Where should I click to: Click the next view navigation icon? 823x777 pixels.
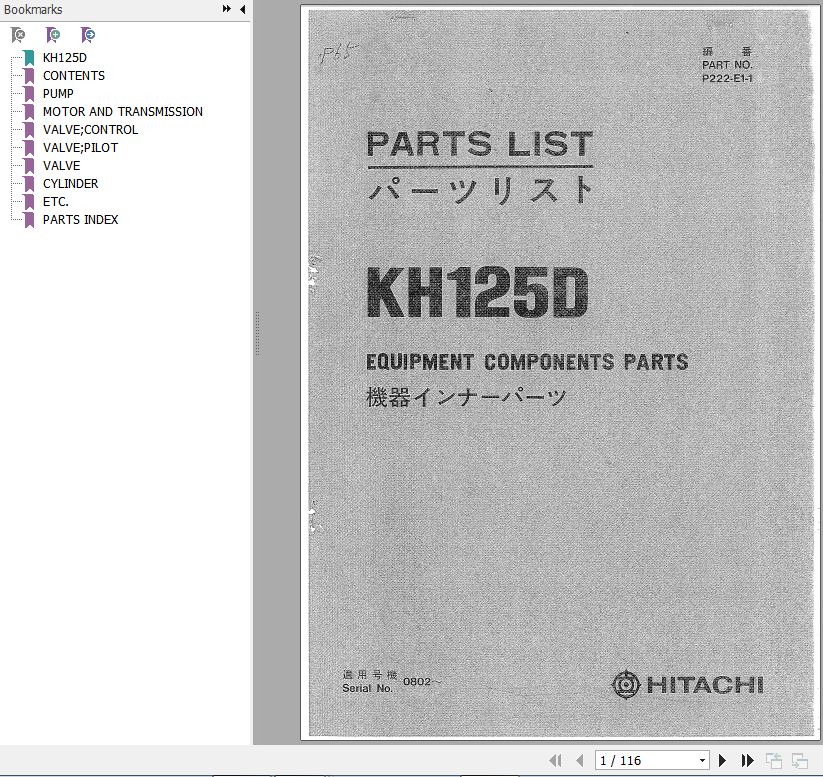coord(799,760)
